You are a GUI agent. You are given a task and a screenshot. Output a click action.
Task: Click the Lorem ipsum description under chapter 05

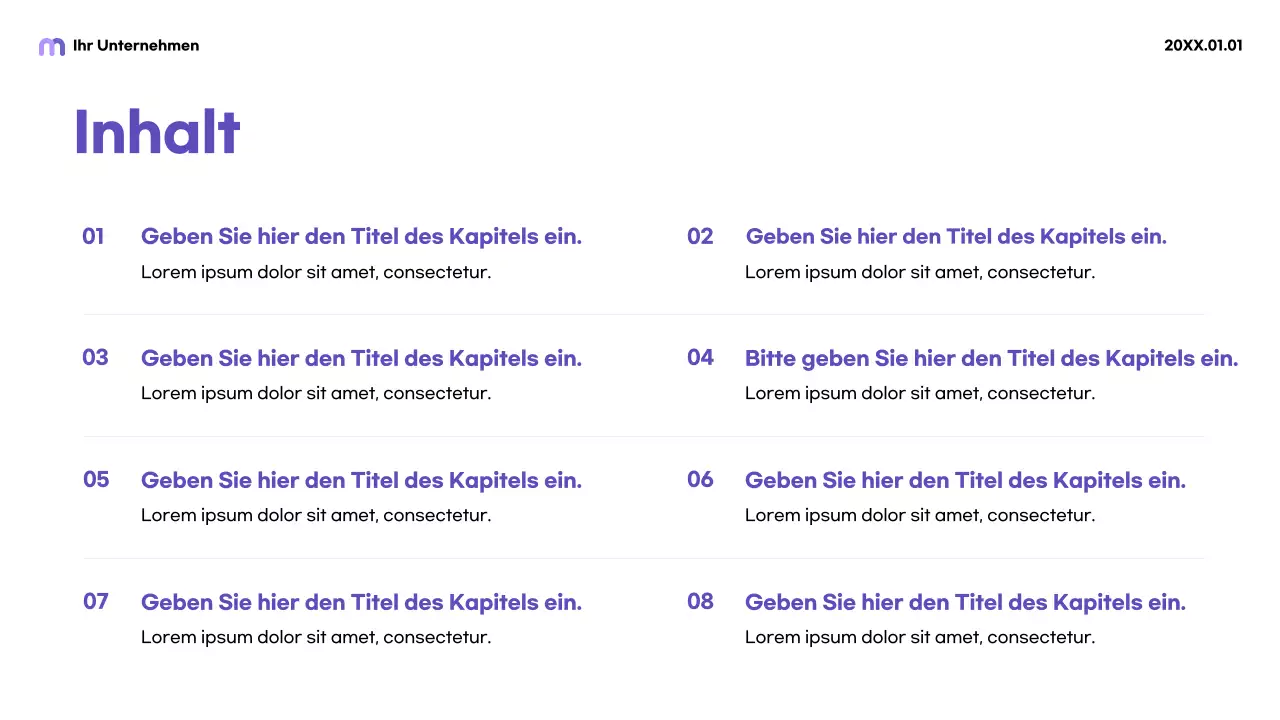tap(316, 515)
